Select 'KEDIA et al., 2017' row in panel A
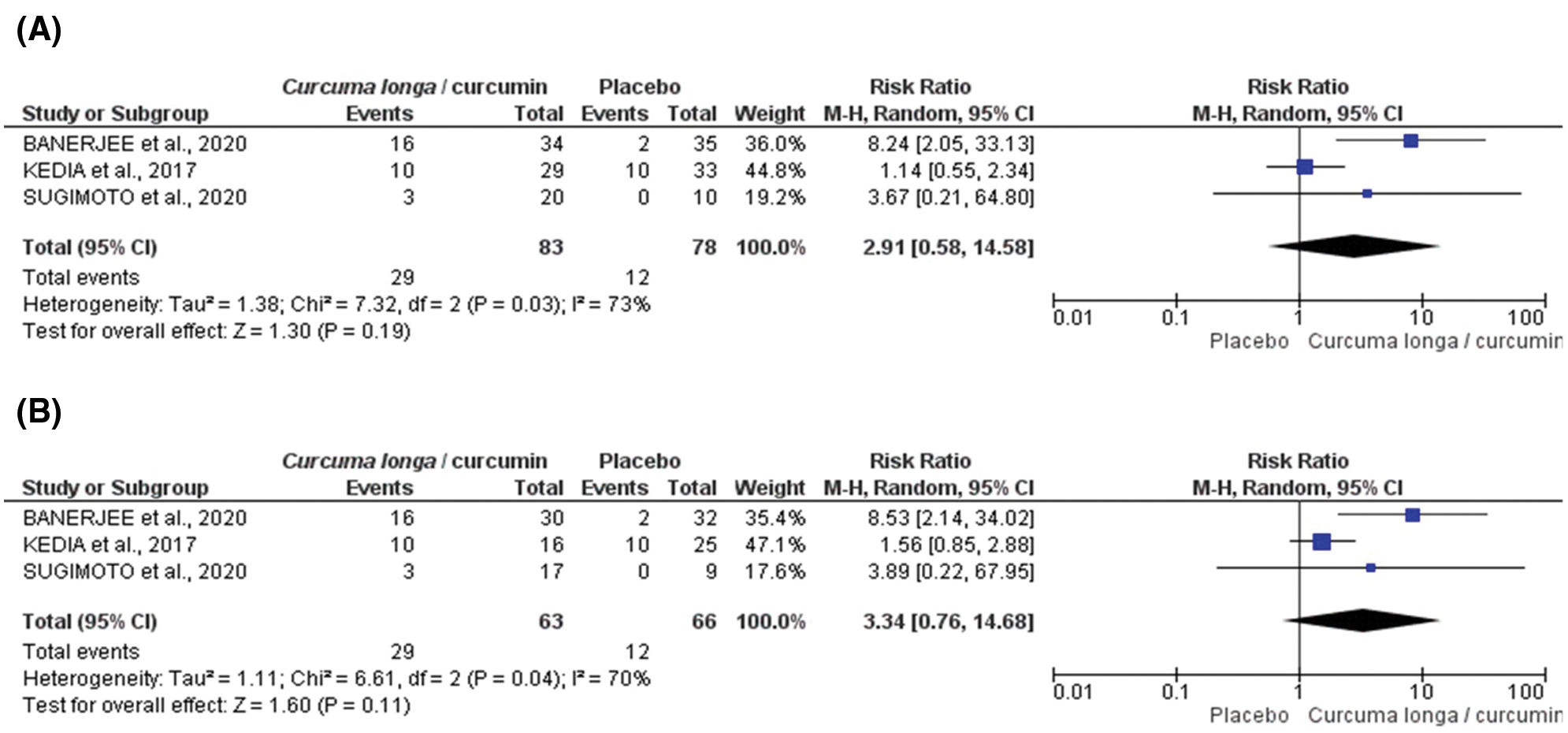The height and width of the screenshot is (733, 1568). tap(110, 170)
